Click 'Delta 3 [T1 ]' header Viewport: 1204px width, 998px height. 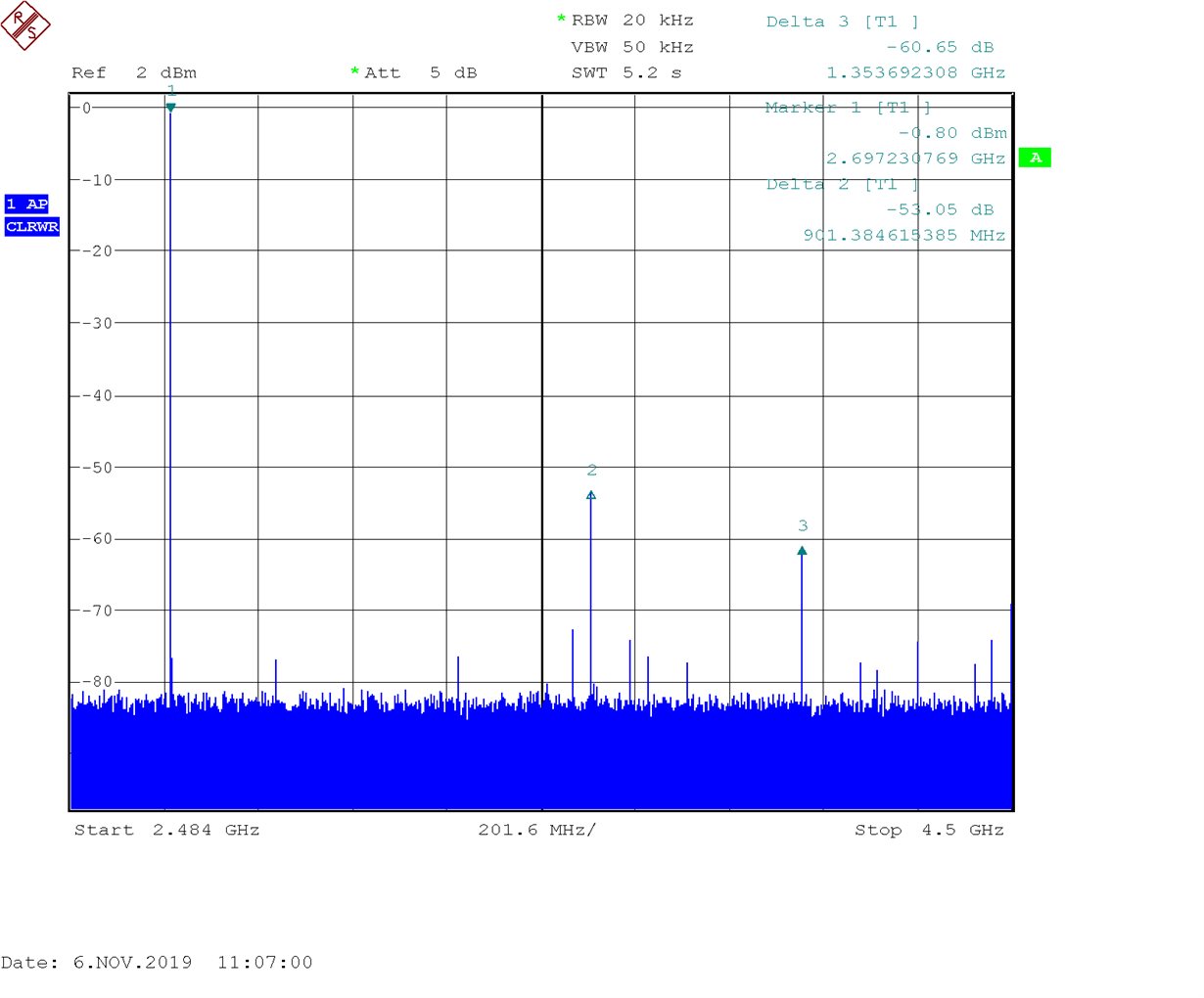pyautogui.click(x=843, y=22)
